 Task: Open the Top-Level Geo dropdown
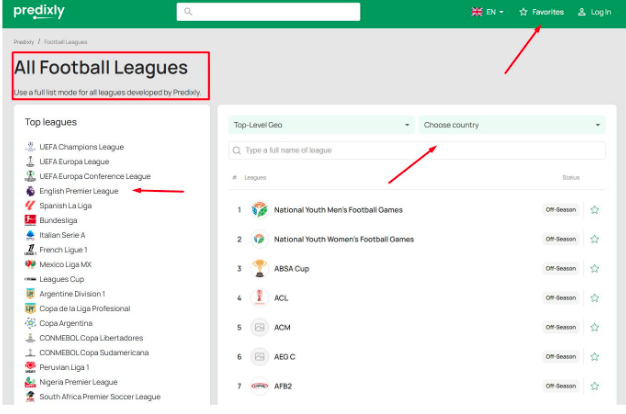click(321, 125)
